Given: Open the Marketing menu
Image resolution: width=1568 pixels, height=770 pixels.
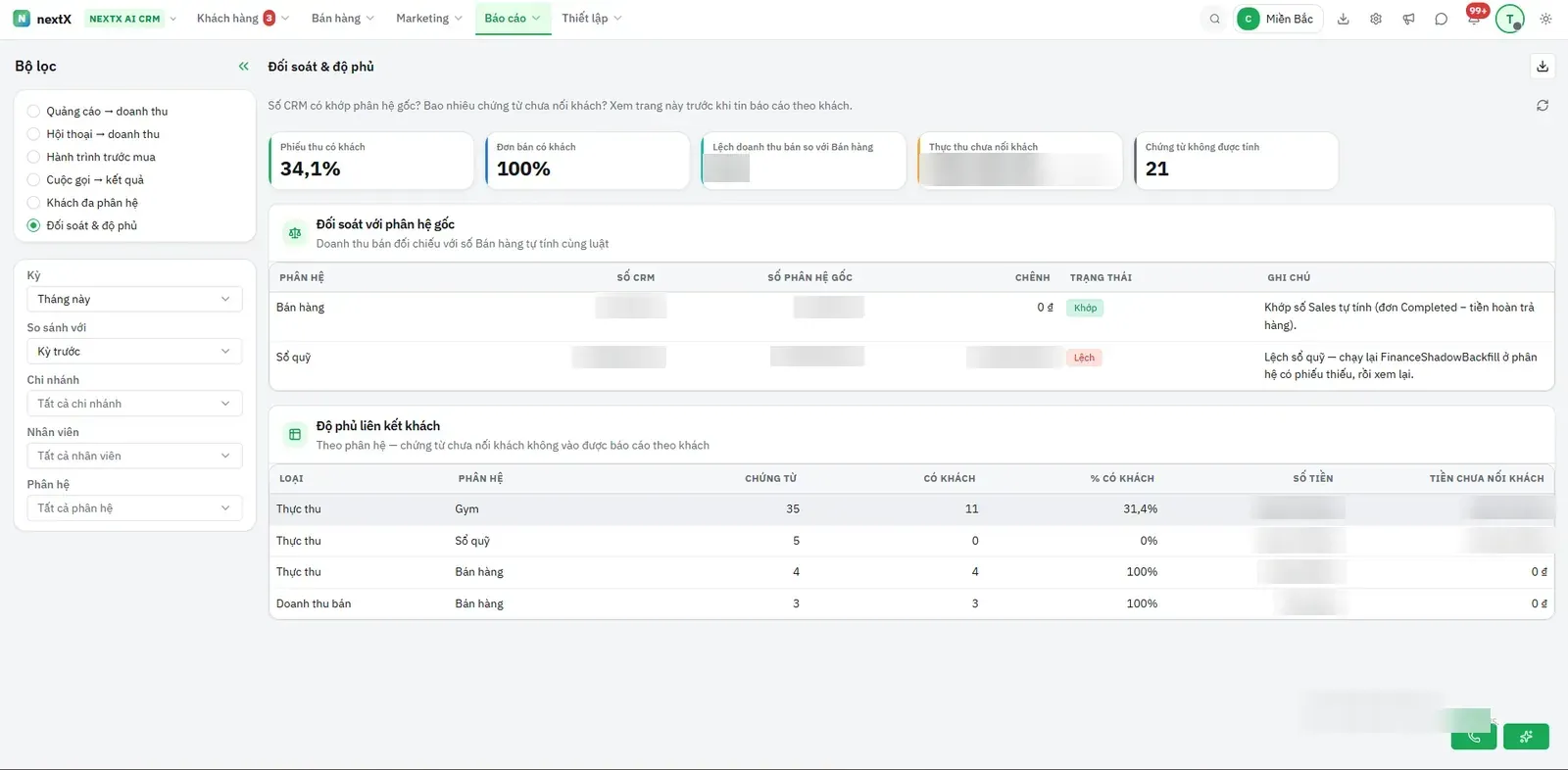Looking at the screenshot, I should (x=428, y=18).
